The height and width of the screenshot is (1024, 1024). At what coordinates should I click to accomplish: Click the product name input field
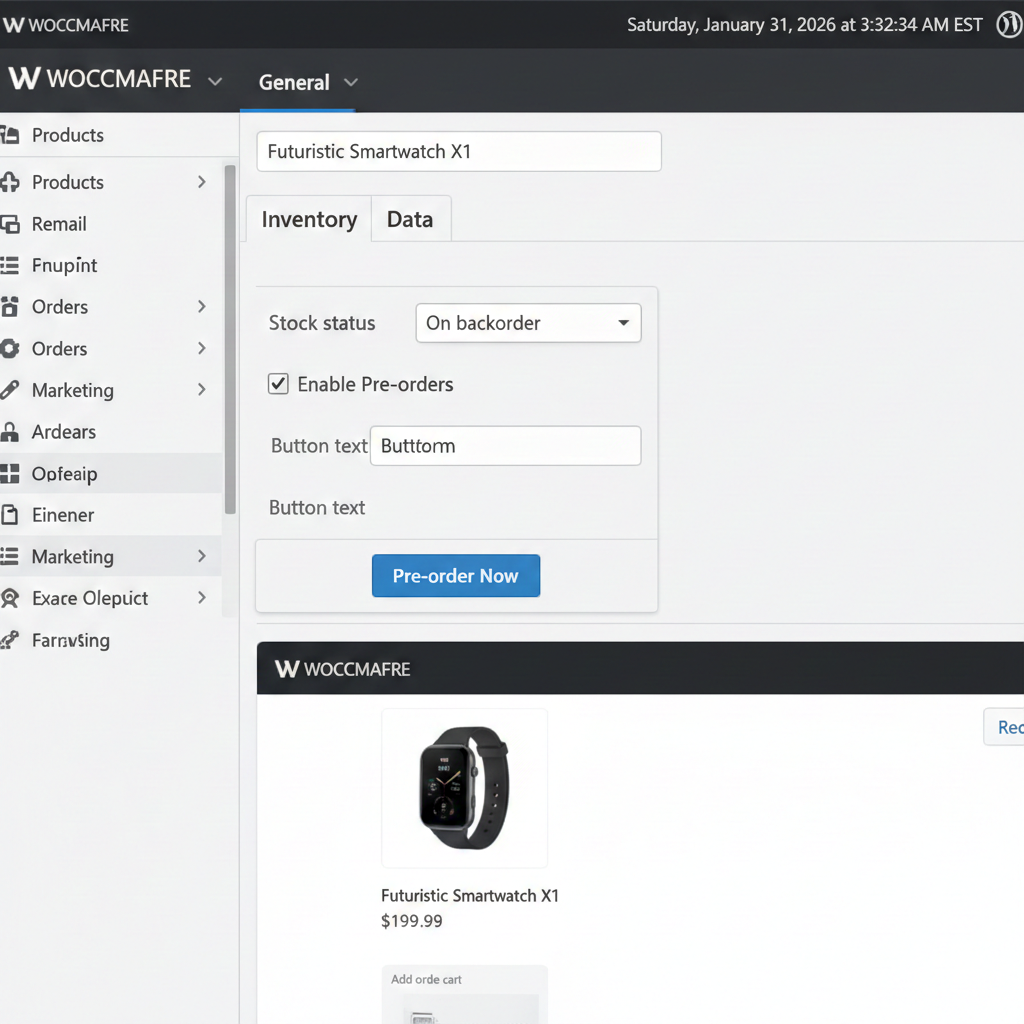coord(459,152)
